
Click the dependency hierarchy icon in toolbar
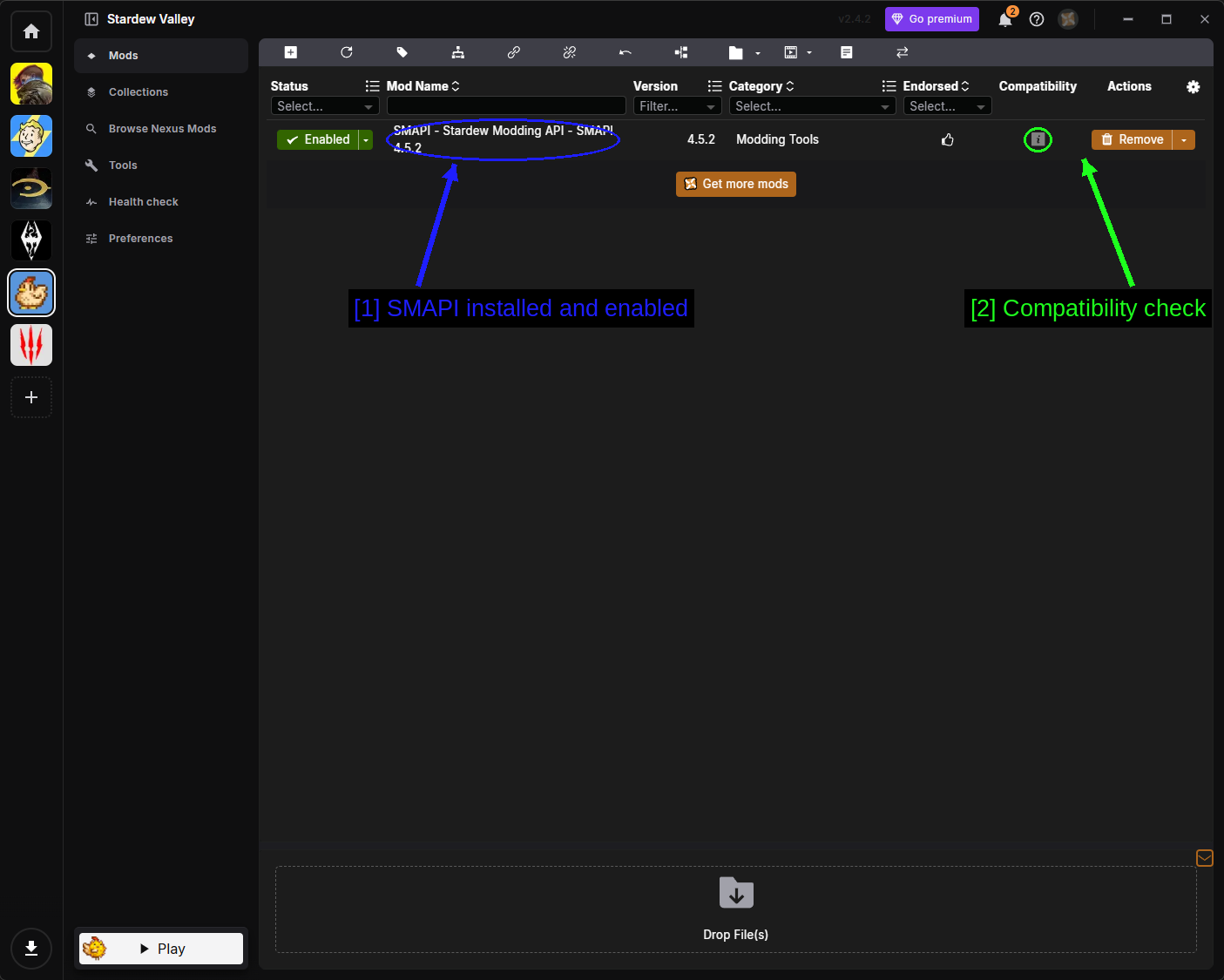click(x=458, y=52)
